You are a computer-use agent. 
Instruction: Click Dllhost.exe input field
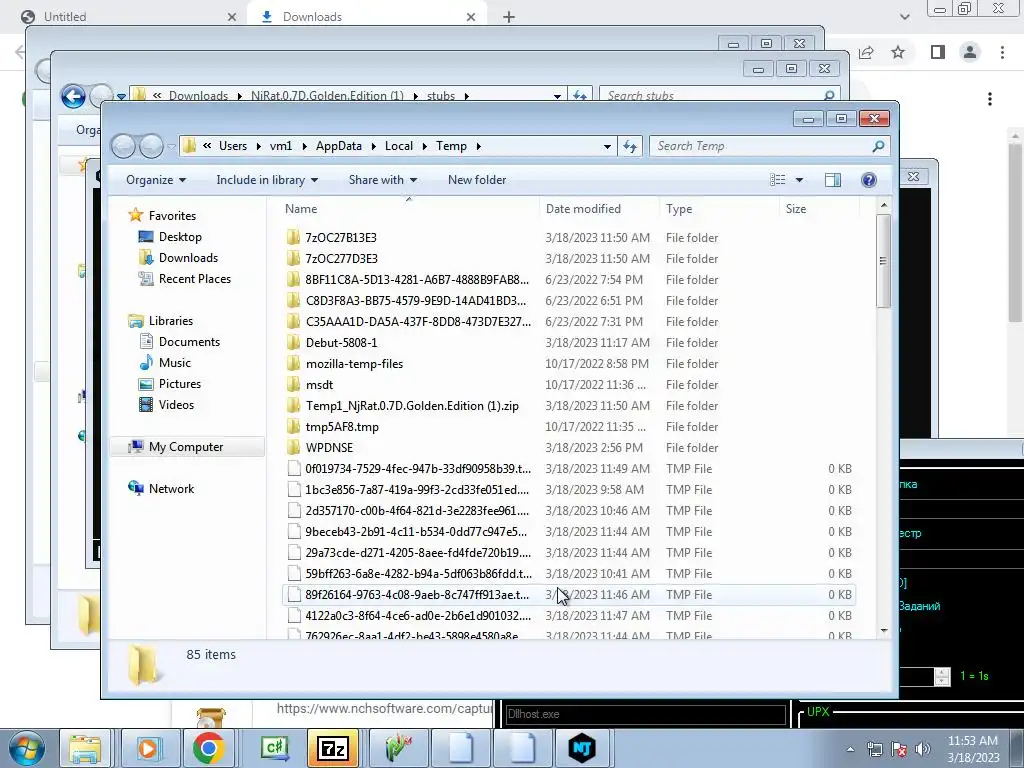(645, 714)
